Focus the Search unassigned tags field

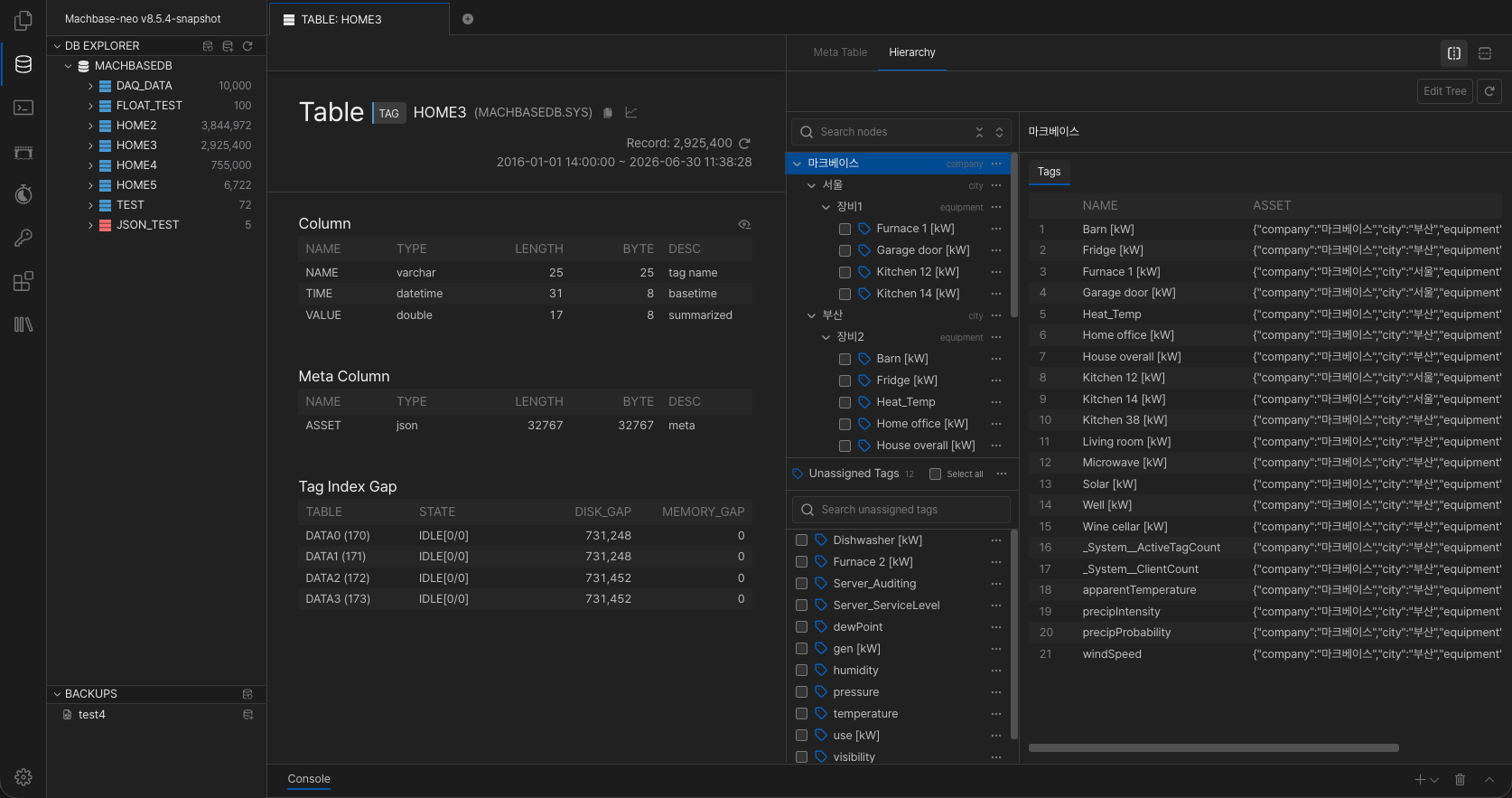[x=901, y=510]
